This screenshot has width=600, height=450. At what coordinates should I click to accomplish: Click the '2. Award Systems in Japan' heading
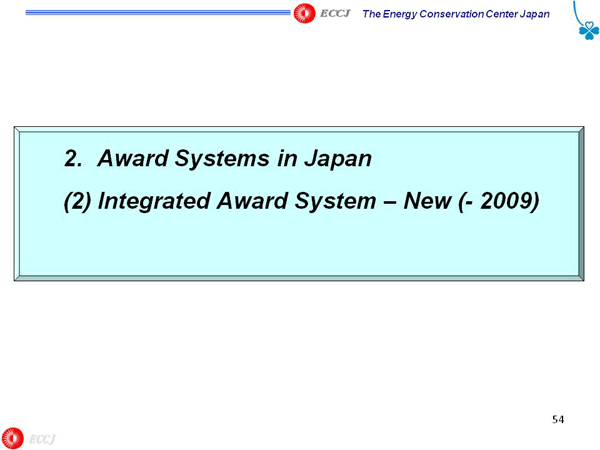(218, 158)
